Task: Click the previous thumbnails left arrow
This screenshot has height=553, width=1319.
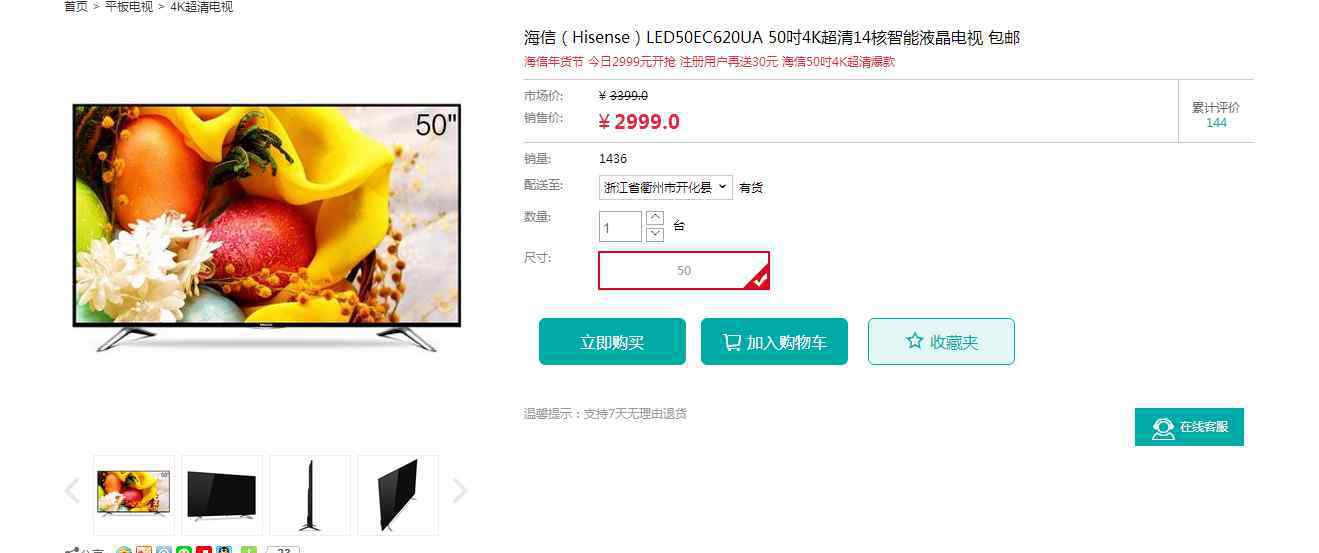Action: click(x=72, y=491)
